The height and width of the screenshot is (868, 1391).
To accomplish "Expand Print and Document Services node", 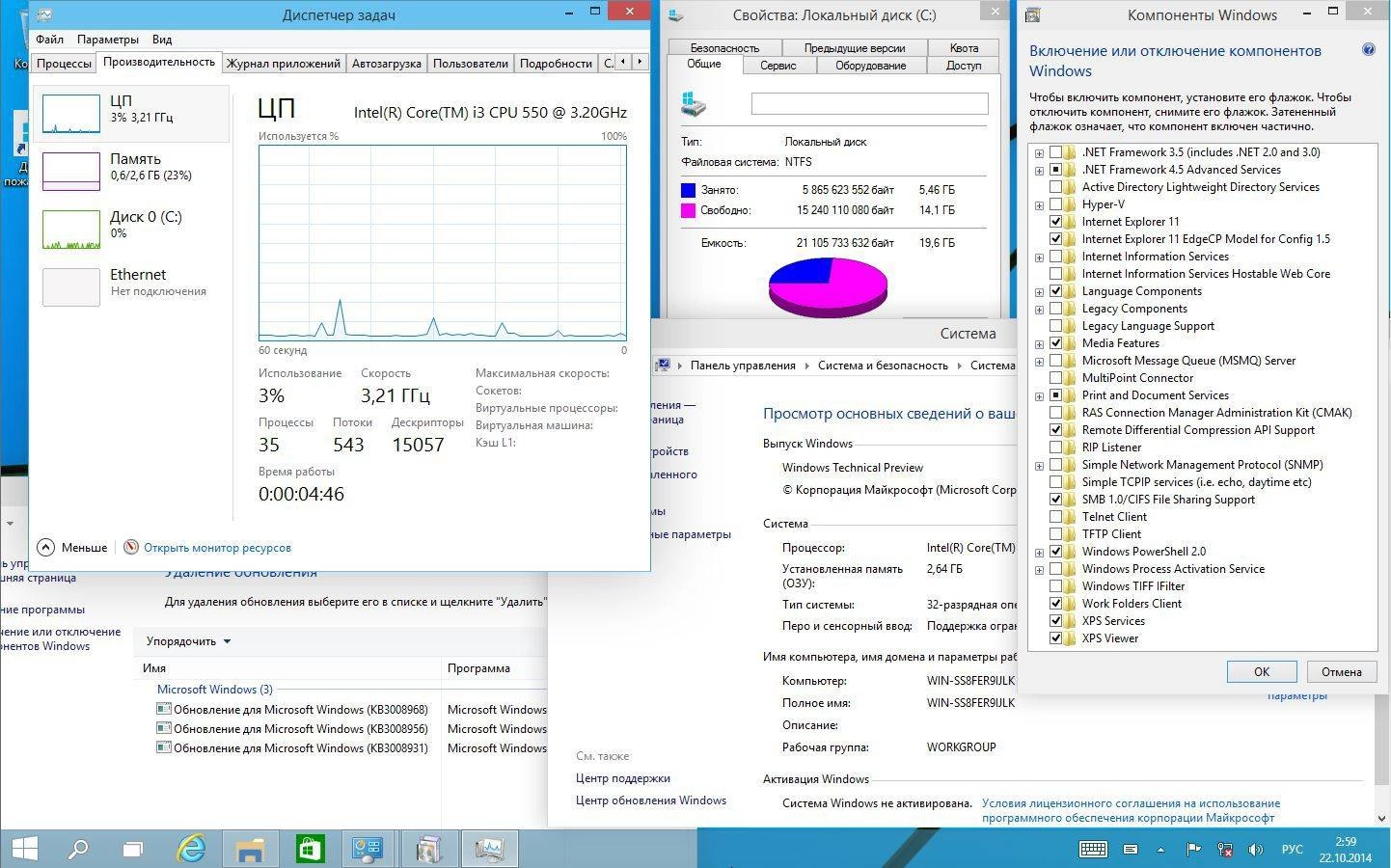I will click(x=1039, y=395).
